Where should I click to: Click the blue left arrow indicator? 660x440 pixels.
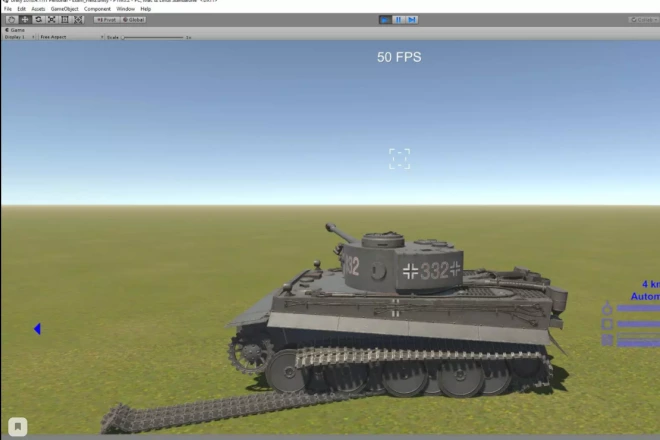coord(37,328)
